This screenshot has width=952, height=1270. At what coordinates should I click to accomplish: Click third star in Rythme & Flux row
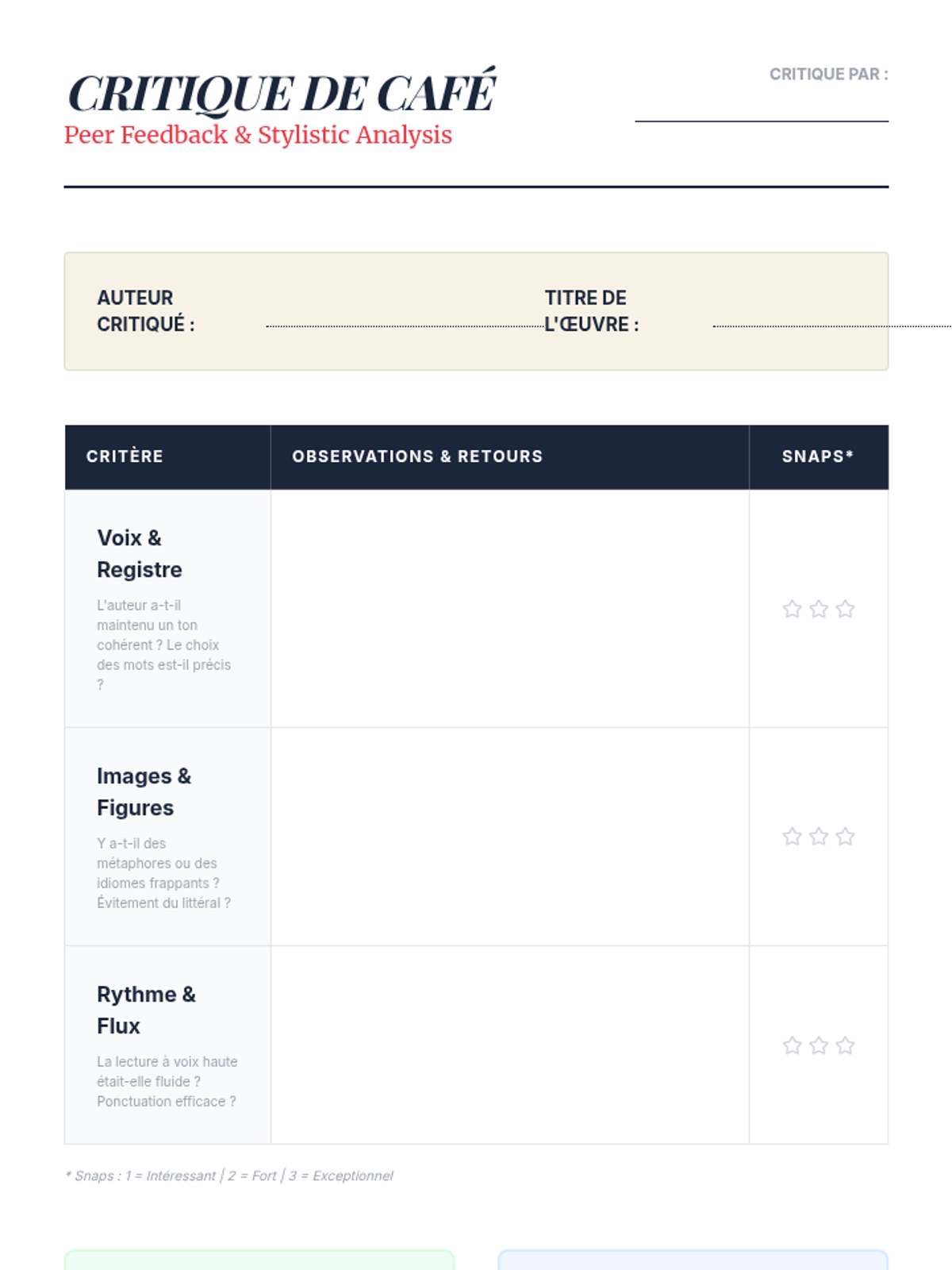click(x=846, y=1045)
